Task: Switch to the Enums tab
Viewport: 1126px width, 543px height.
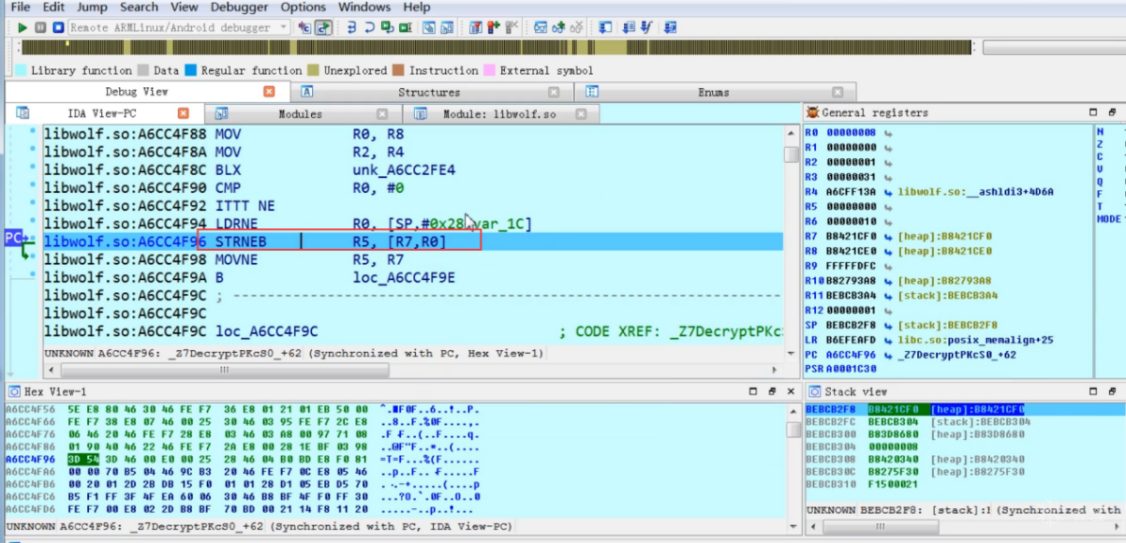Action: tap(713, 92)
